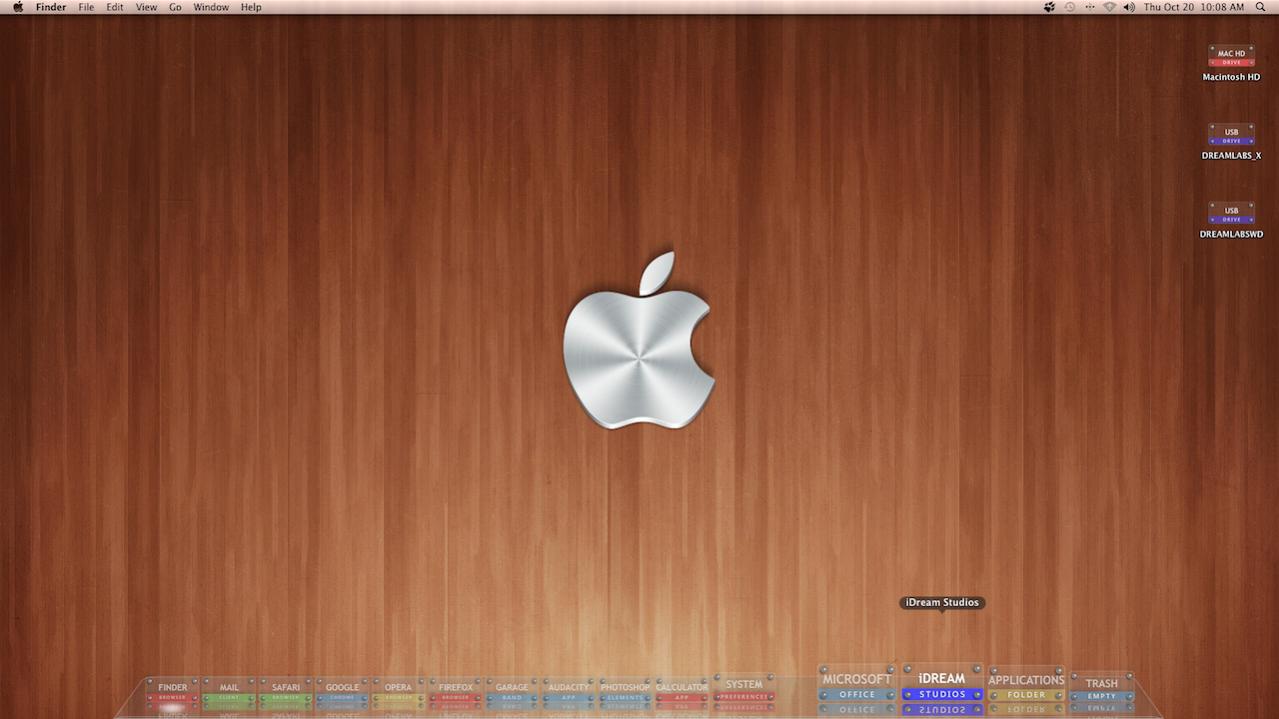This screenshot has height=719, width=1279.
Task: Open the File menu
Action: coord(86,7)
